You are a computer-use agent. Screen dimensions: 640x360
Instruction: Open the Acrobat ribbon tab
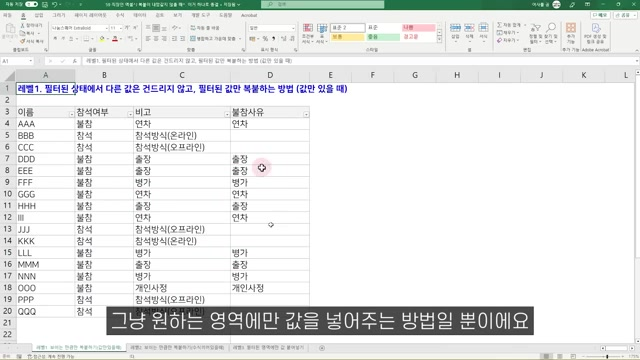point(249,15)
